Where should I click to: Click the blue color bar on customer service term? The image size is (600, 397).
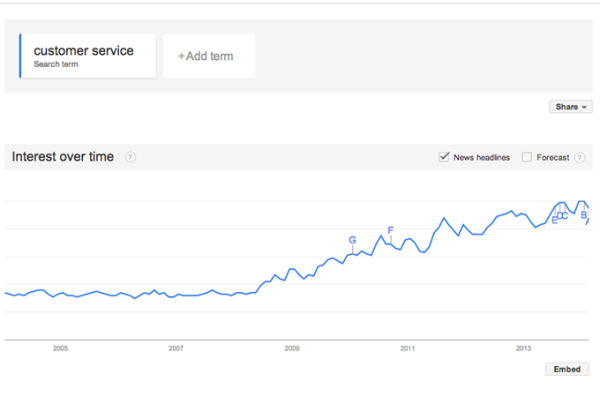click(20, 56)
